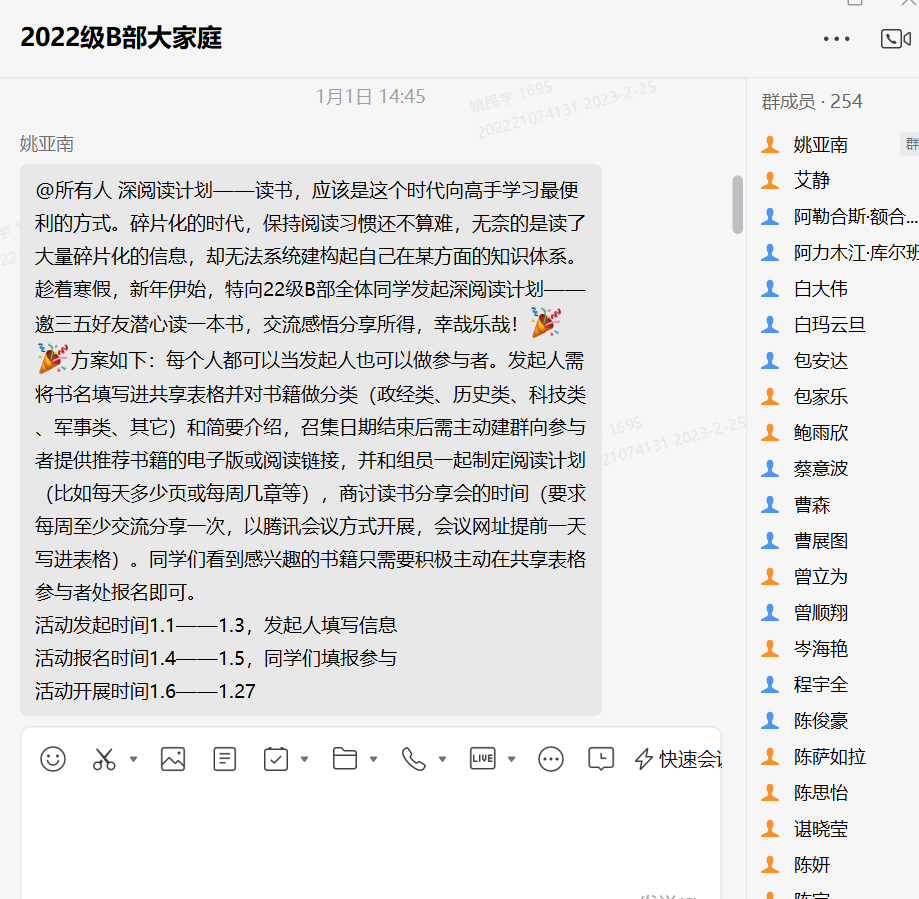Click the document icon in chat toolbar
Viewport: 919px width, 899px height.
point(225,759)
